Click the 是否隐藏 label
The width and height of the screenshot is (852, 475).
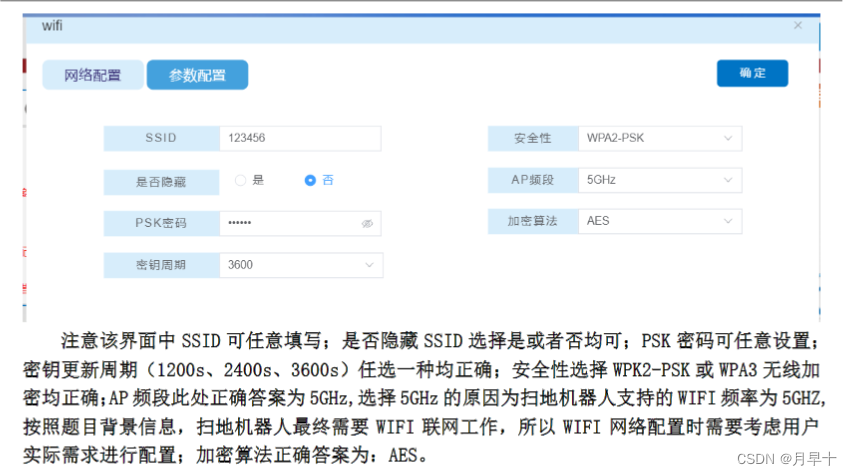161,182
